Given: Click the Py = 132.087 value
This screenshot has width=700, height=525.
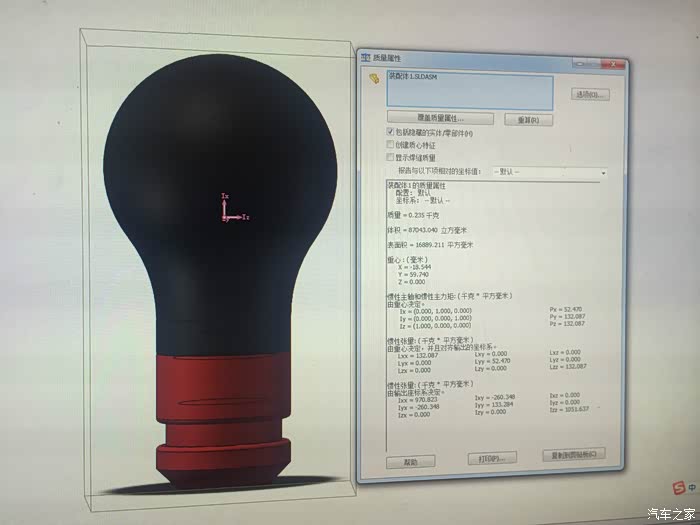Looking at the screenshot, I should click(567, 316).
